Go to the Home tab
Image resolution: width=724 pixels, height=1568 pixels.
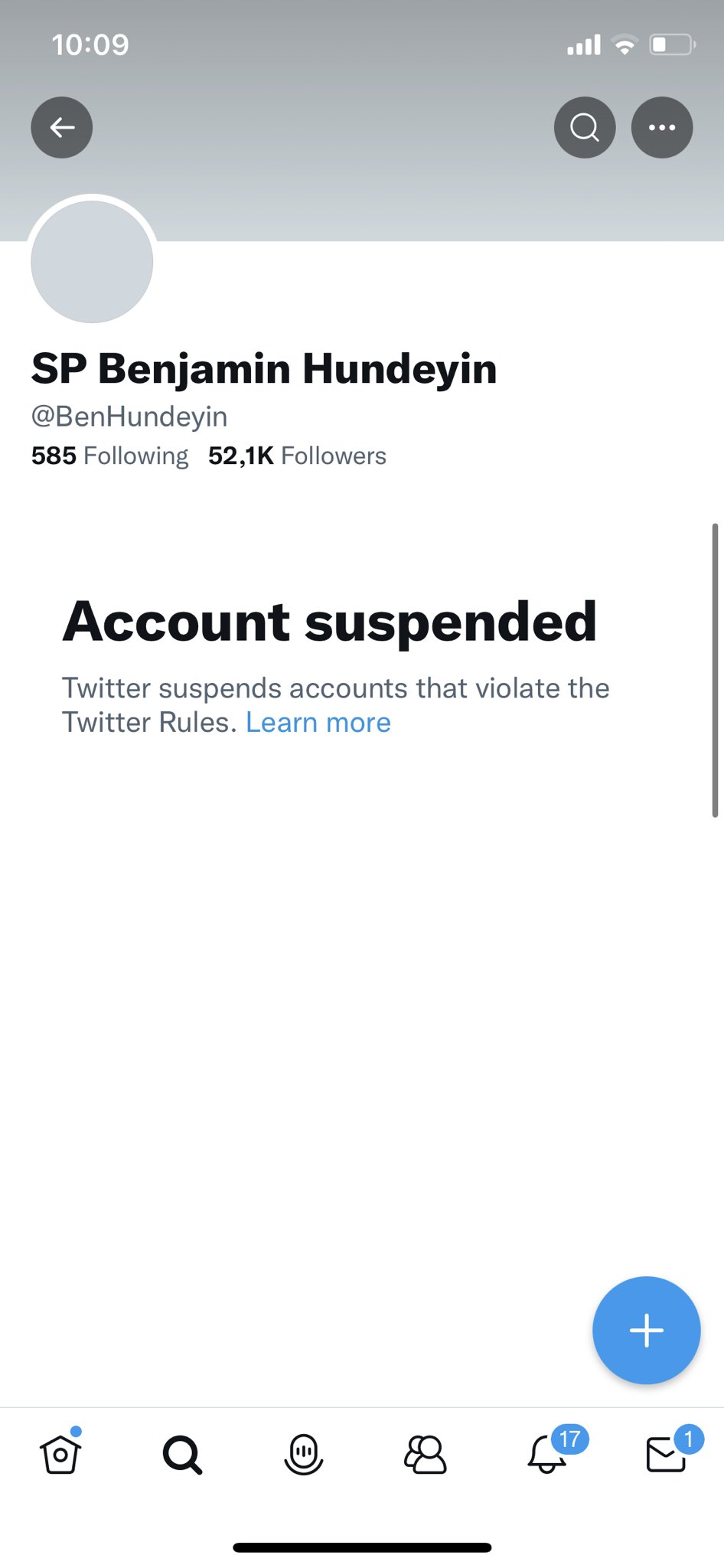pyautogui.click(x=61, y=1452)
